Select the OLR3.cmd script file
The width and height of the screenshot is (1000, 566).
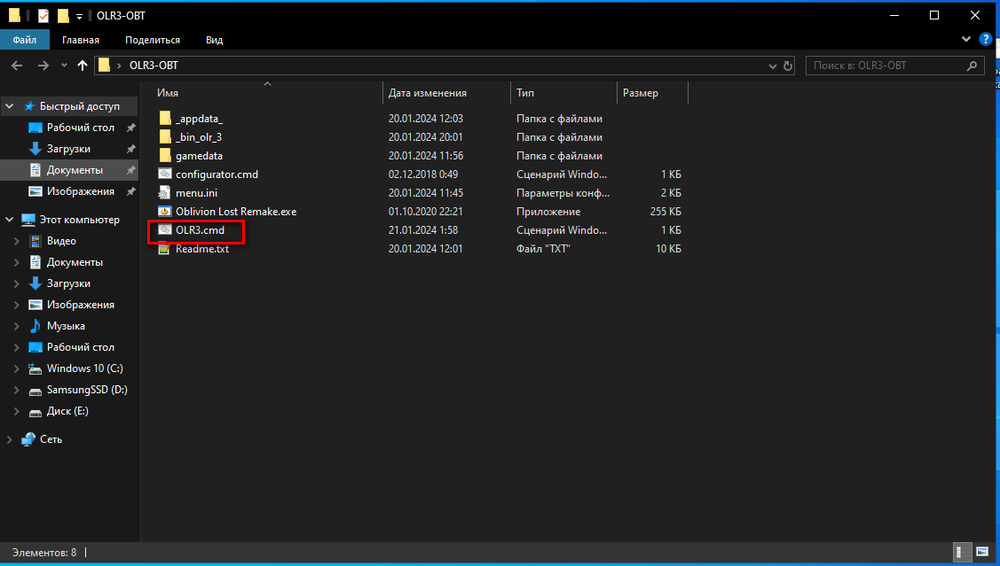[x=199, y=230]
